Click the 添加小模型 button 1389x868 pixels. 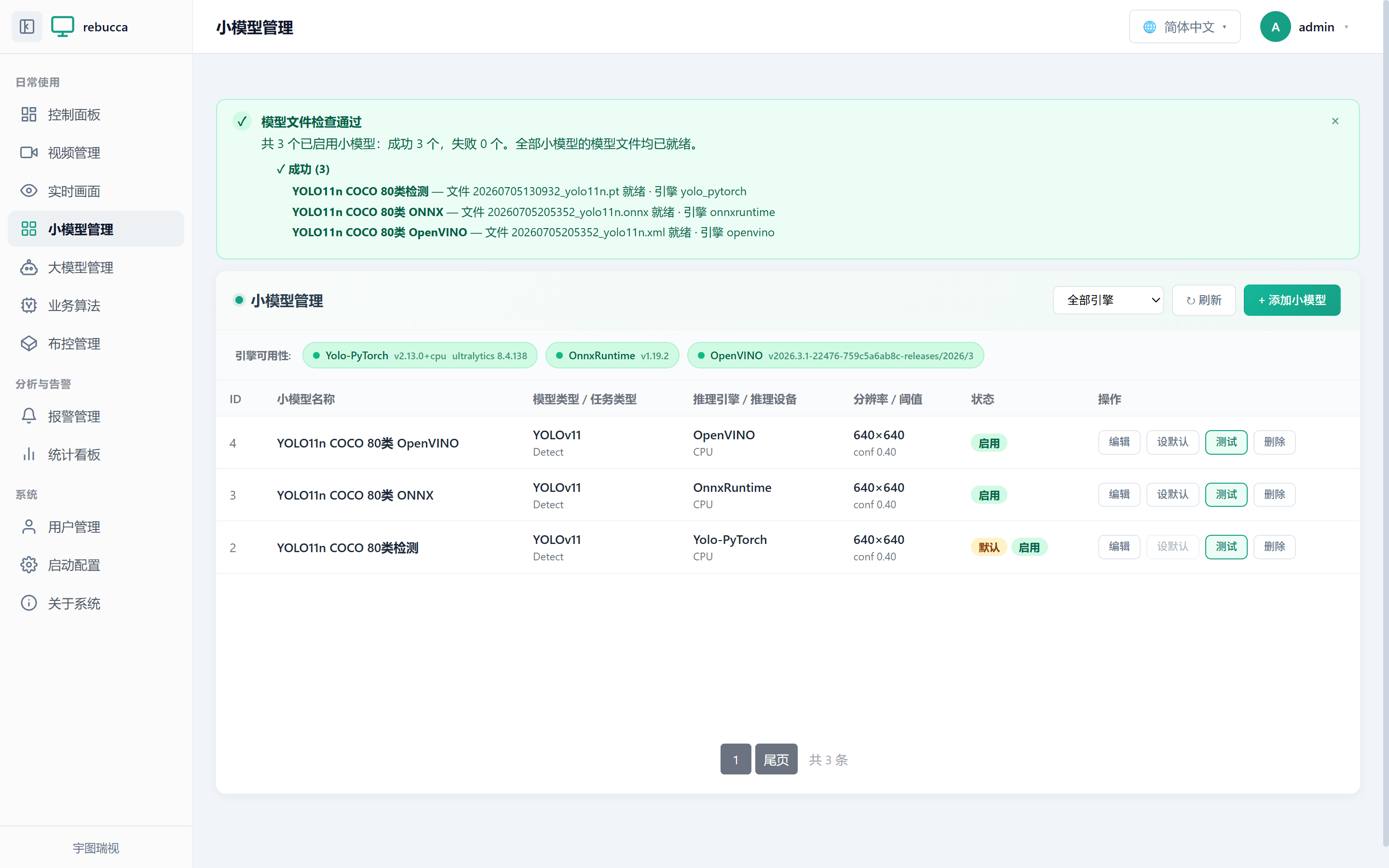pos(1292,300)
